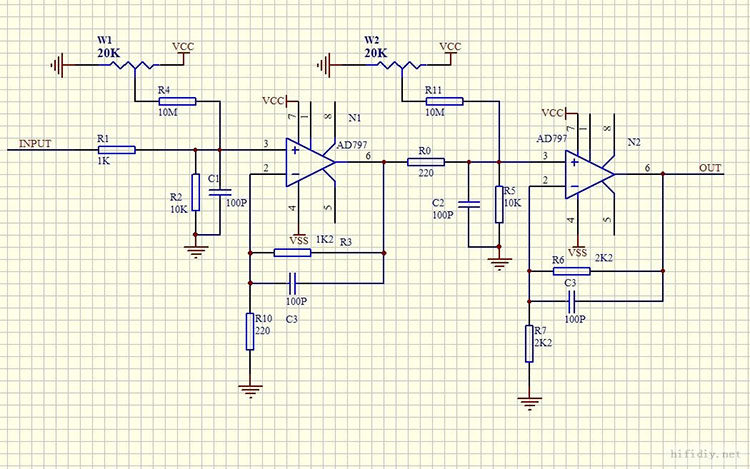Screen dimensions: 750x469
Task: Select the N1 AD797 op-amp triangle symbol
Action: 310,163
